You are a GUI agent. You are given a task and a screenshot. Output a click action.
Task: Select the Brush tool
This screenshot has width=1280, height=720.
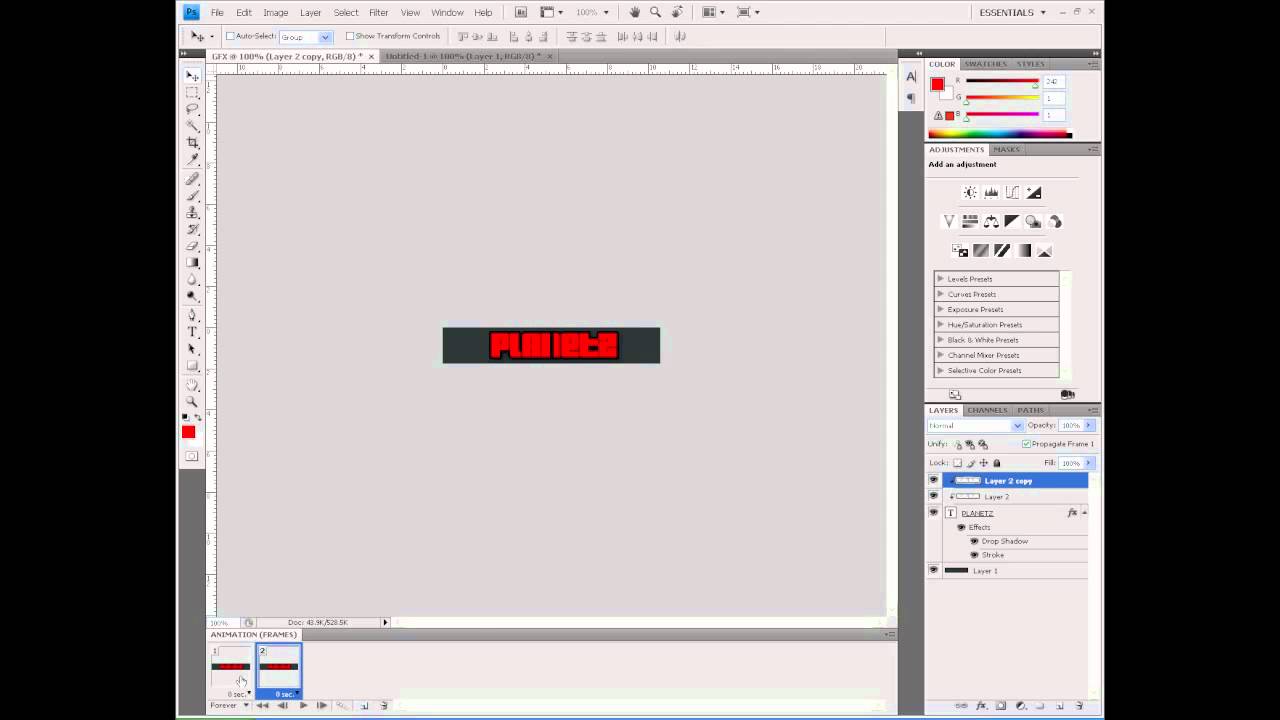(x=192, y=196)
